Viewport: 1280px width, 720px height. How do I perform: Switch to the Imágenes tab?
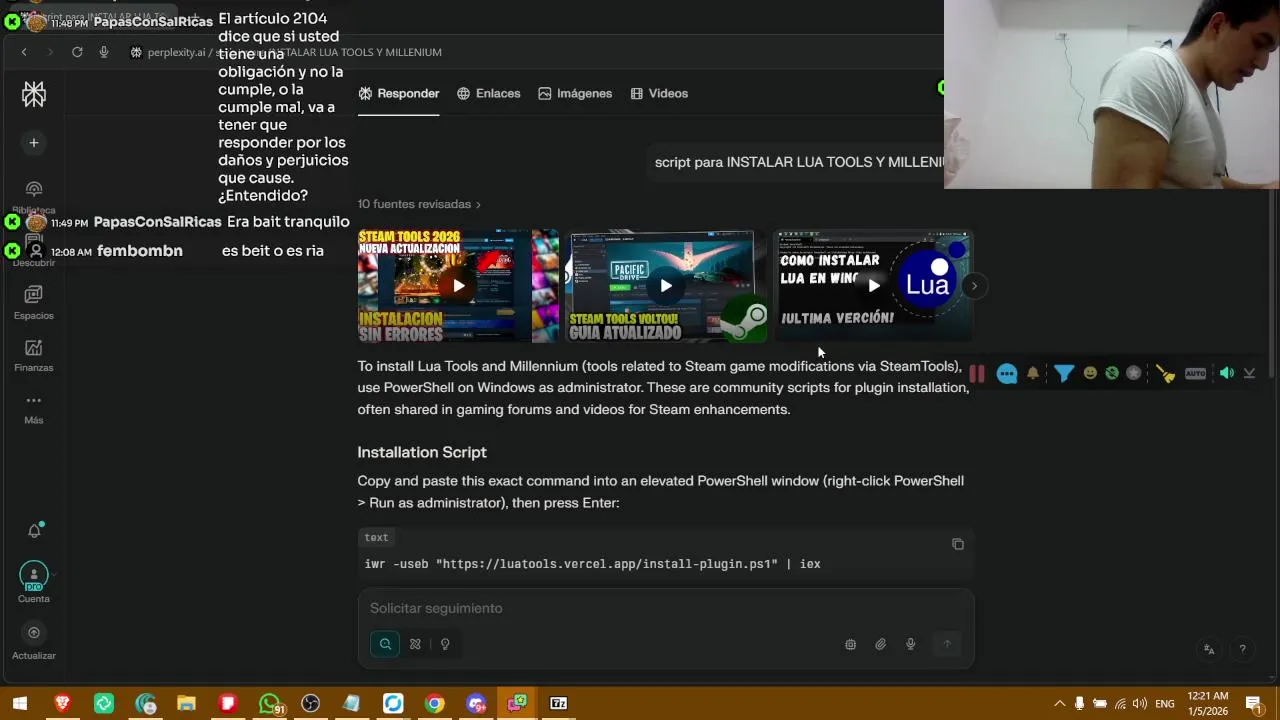coord(575,93)
